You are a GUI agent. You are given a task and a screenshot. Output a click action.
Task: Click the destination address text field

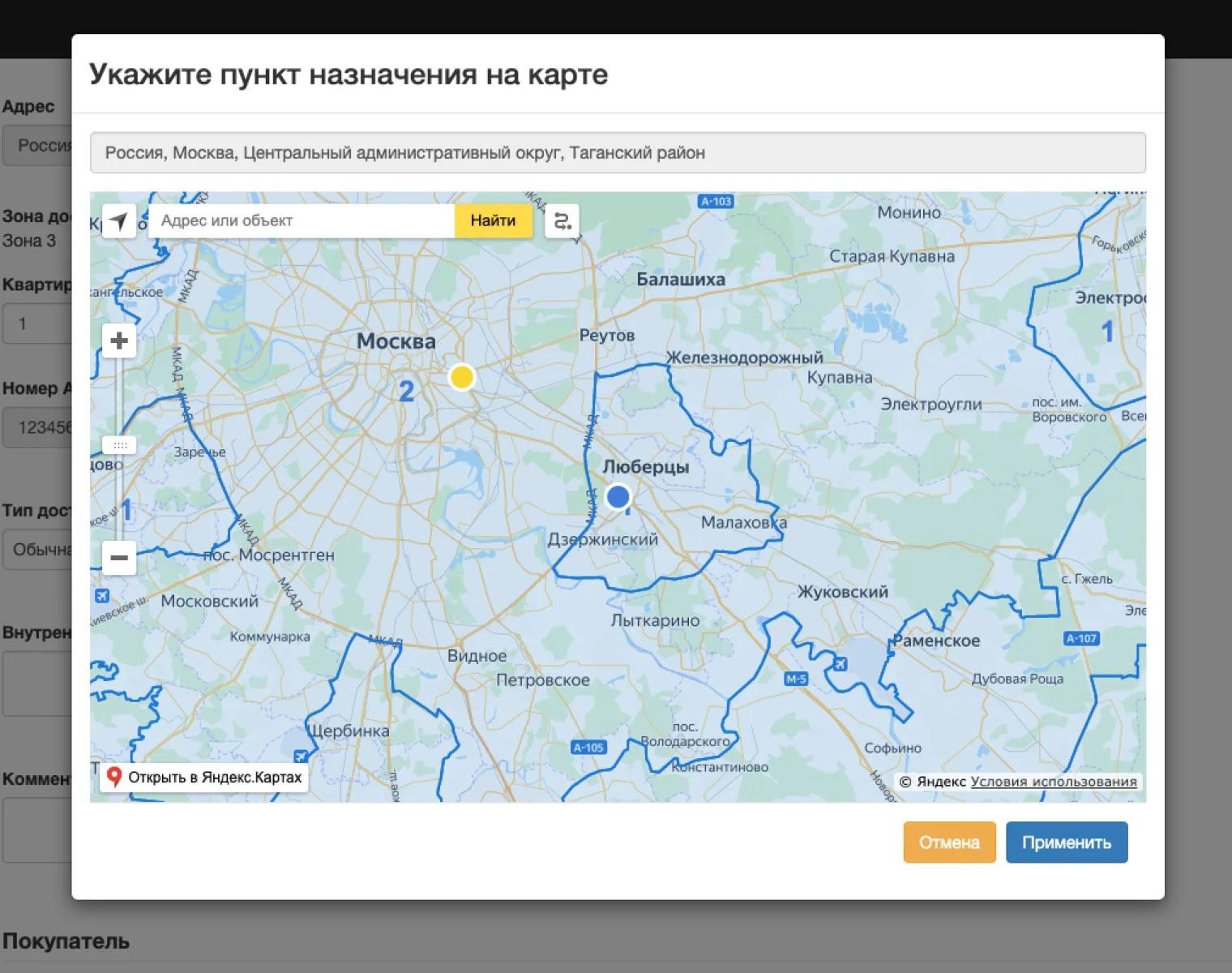pos(618,152)
